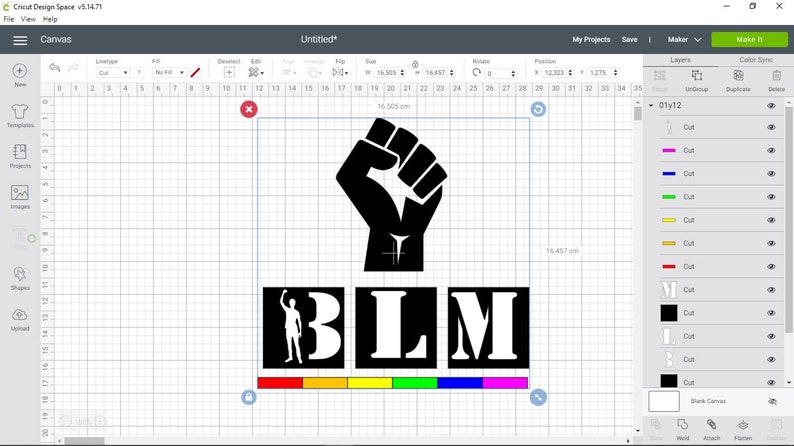Toggle the size aspect ratio lock
This screenshot has width=794, height=446.
click(415, 64)
